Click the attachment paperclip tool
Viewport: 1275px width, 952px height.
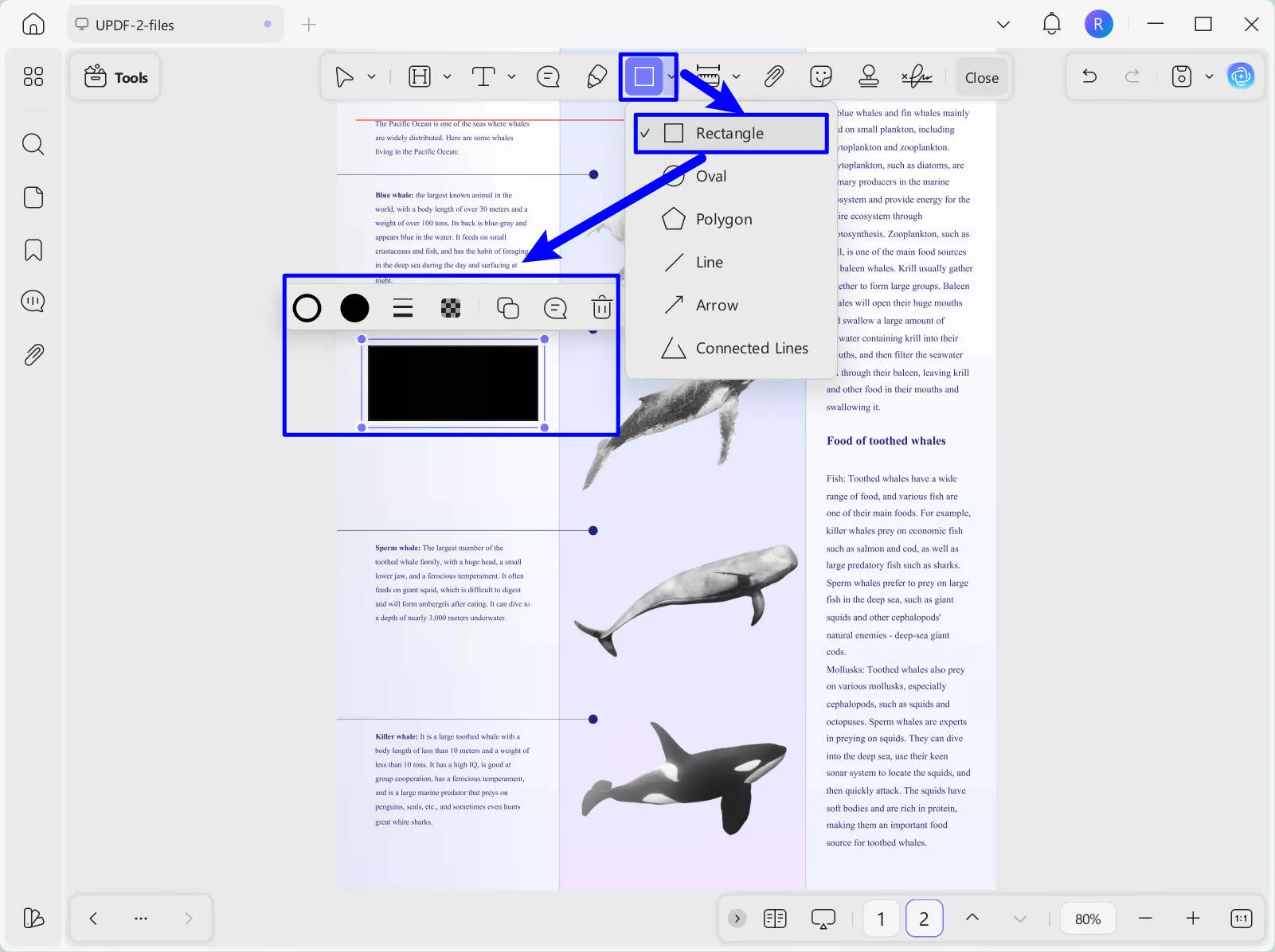tap(772, 76)
